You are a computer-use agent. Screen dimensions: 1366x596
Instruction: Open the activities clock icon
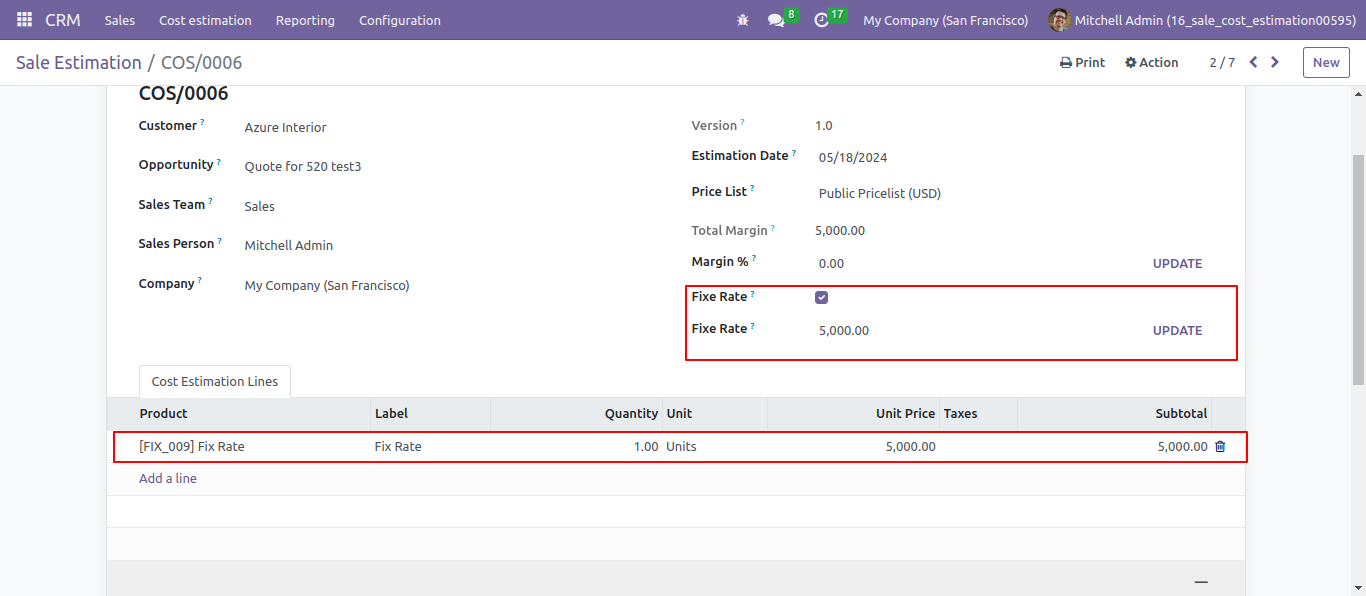(x=822, y=20)
